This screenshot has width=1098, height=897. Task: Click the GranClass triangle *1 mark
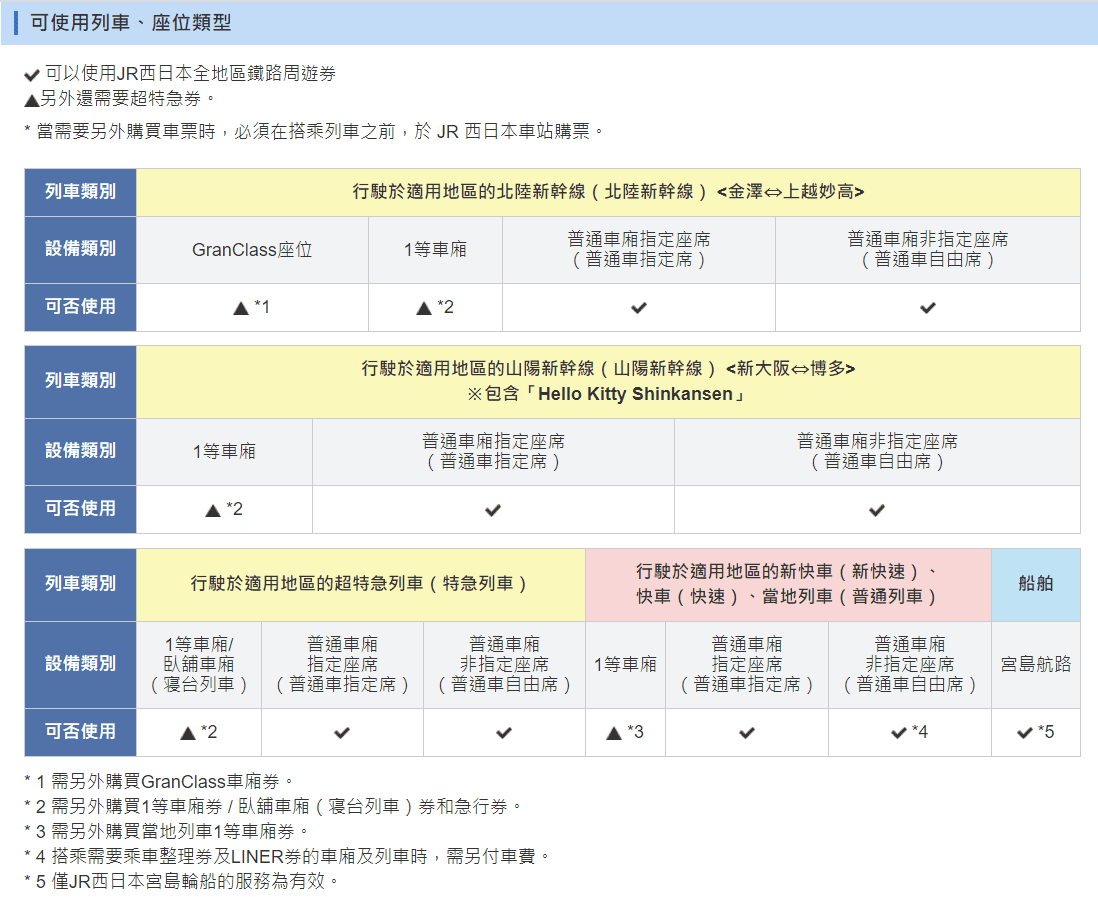click(x=251, y=308)
